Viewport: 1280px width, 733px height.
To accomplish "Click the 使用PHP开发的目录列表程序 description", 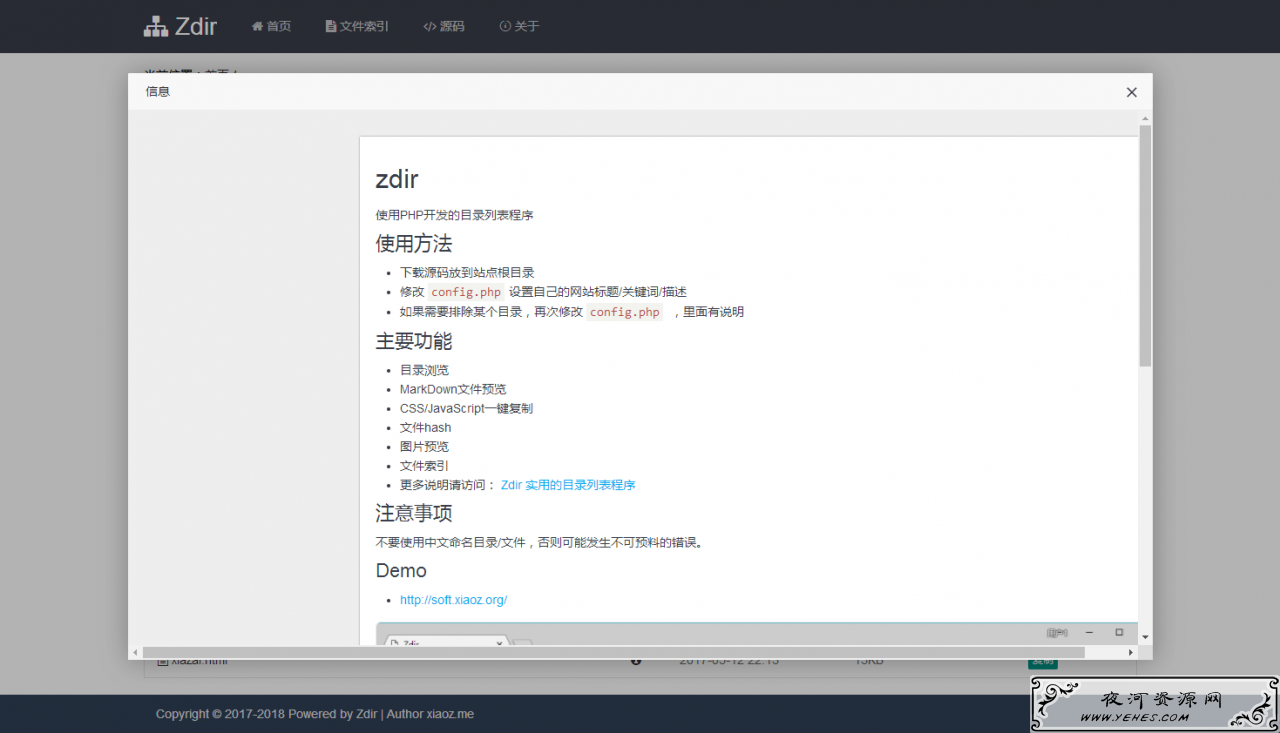I will click(x=454, y=215).
